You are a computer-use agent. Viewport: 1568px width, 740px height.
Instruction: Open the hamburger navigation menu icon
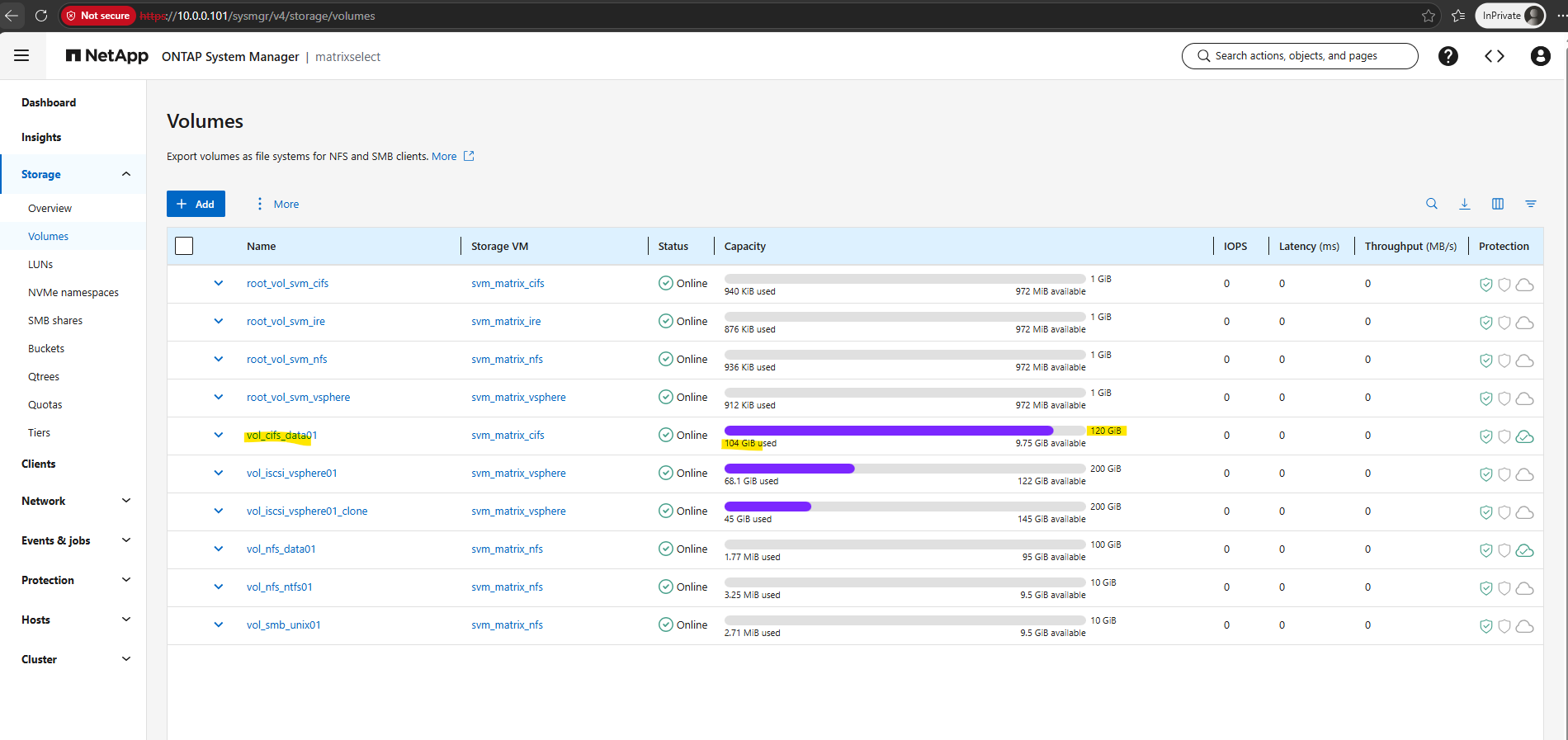click(x=21, y=55)
